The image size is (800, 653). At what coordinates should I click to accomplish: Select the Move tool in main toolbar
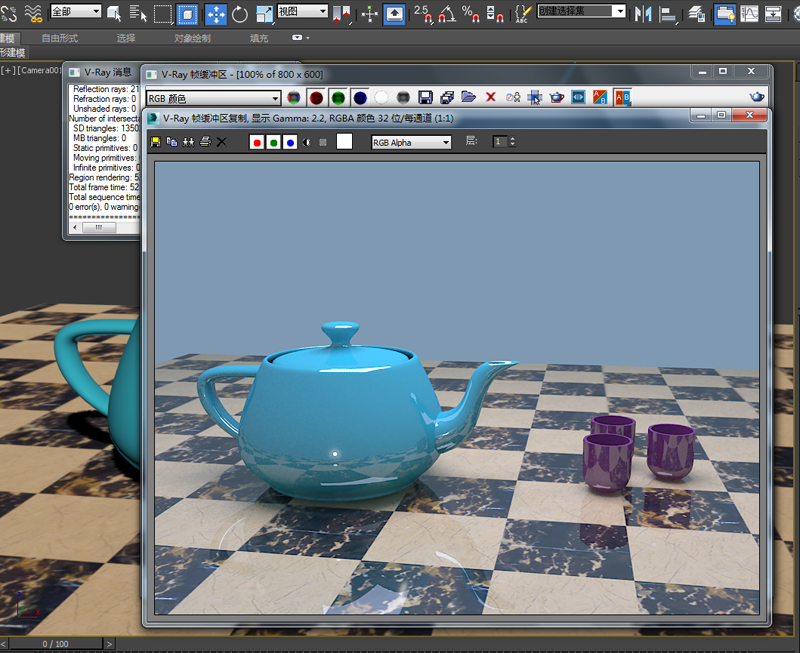point(215,13)
